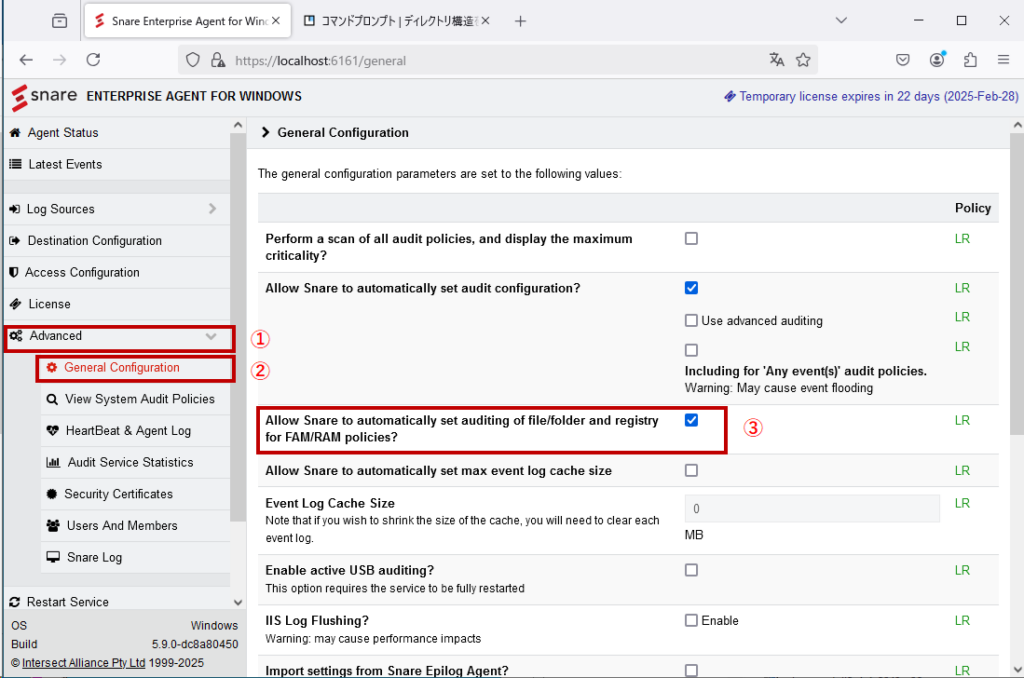Click the LR policy link for USB auditing
This screenshot has height=678, width=1024.
click(962, 570)
